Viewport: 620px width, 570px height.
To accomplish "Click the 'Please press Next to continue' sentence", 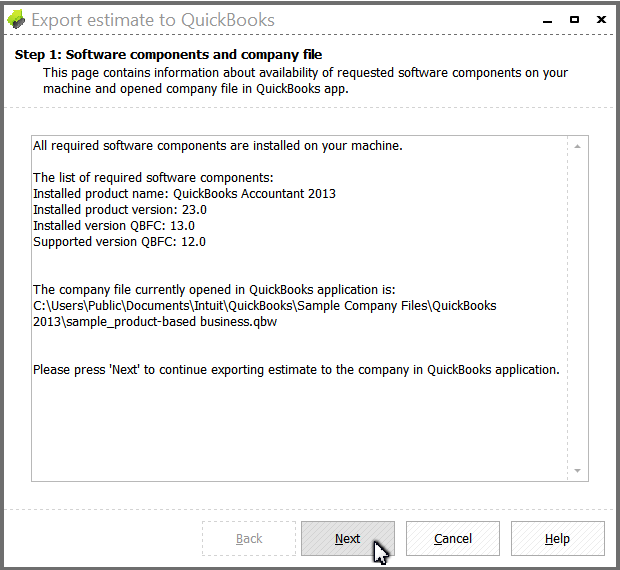I will click(x=296, y=370).
